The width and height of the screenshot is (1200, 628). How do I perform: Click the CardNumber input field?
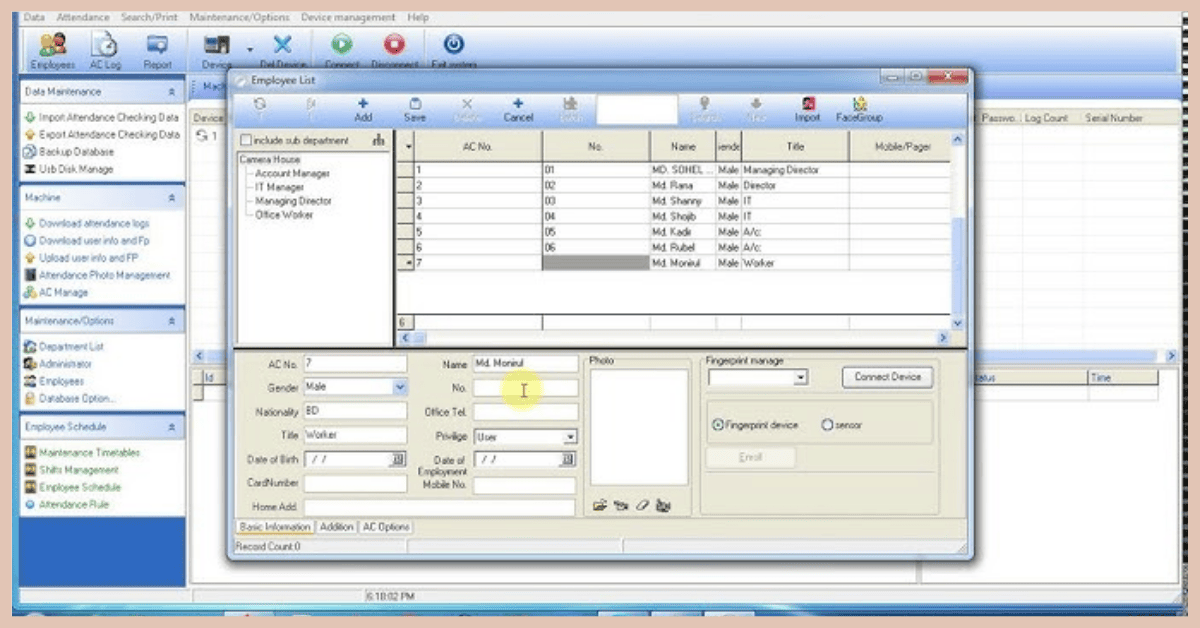355,484
